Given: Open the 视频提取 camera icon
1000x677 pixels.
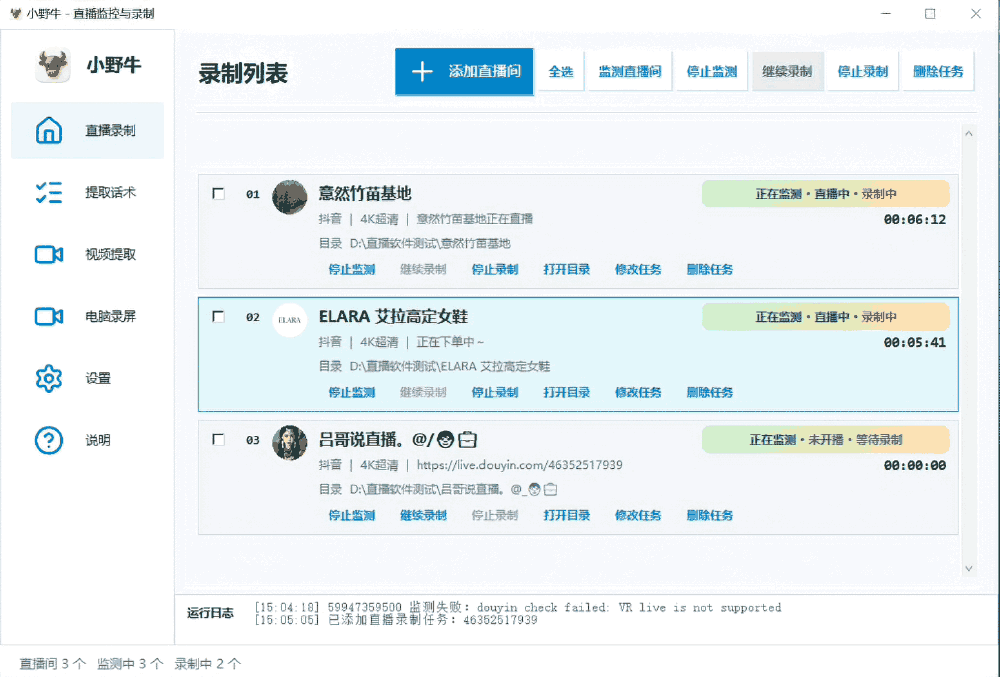Looking at the screenshot, I should click(48, 254).
